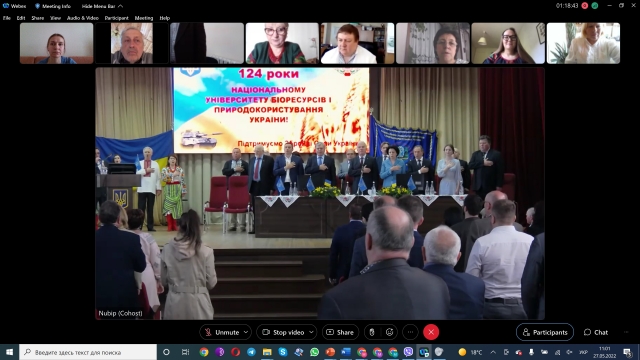Open the File menu
This screenshot has width=640, height=360.
tap(7, 18)
